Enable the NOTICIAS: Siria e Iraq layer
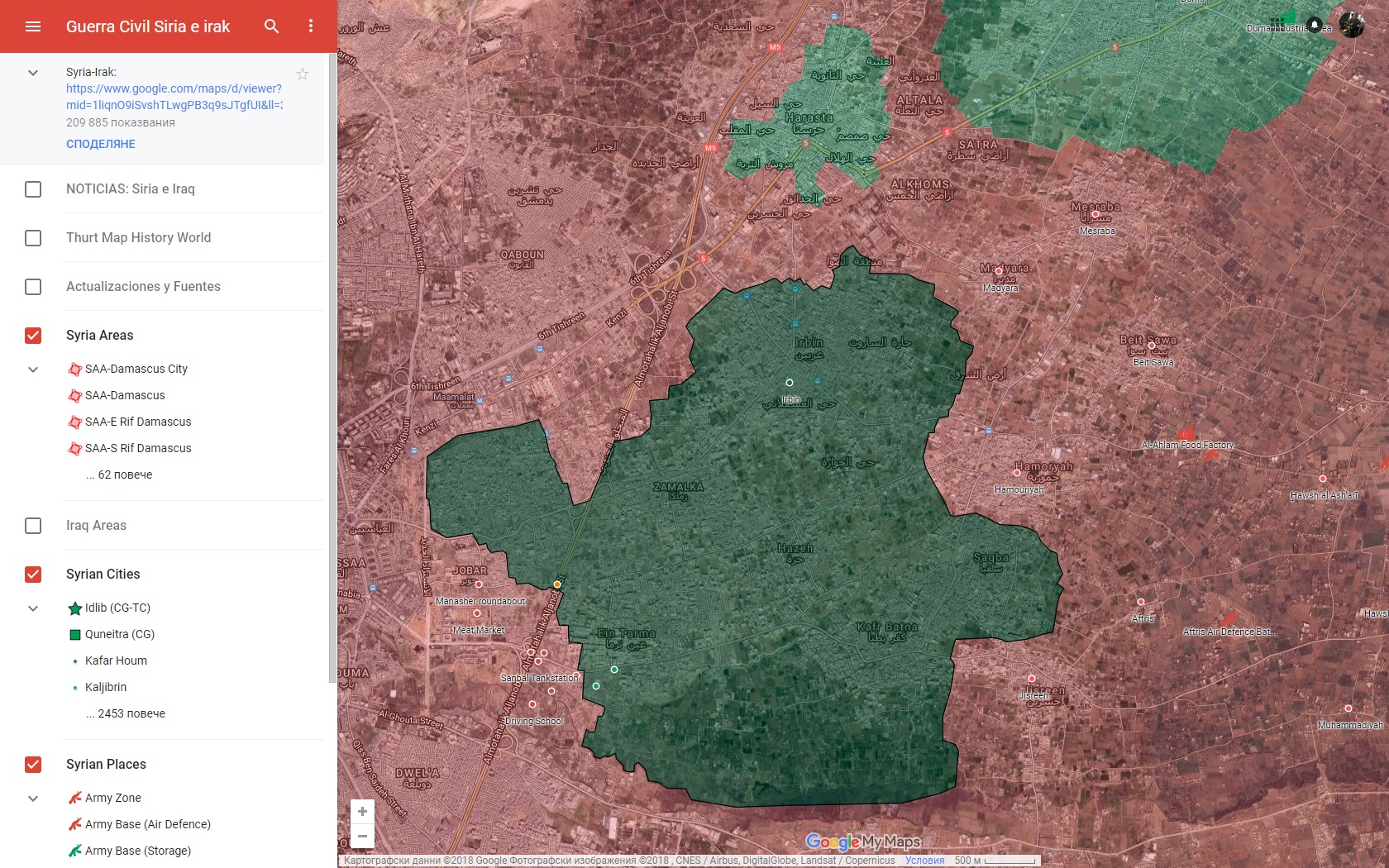 33,189
